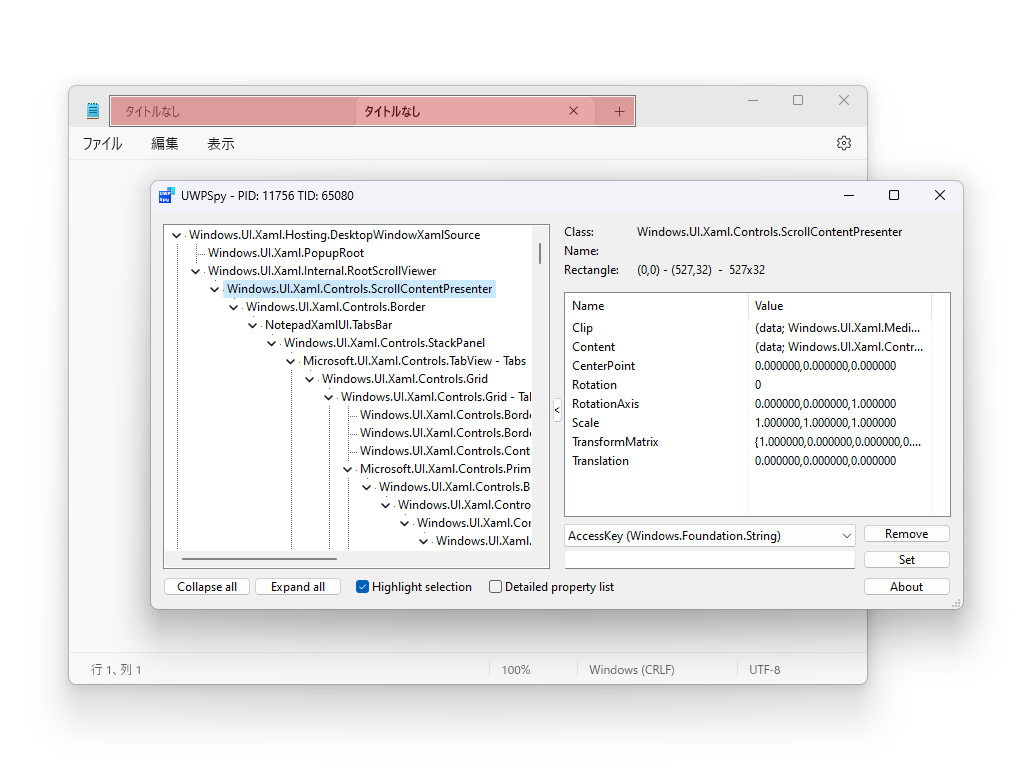
Task: Open AccessKey property dropdown
Action: coord(710,536)
